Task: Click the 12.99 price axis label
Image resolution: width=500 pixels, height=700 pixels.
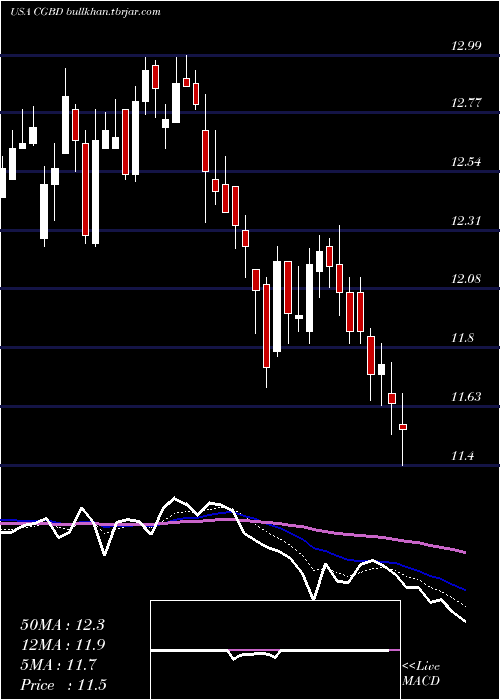Action: click(466, 46)
